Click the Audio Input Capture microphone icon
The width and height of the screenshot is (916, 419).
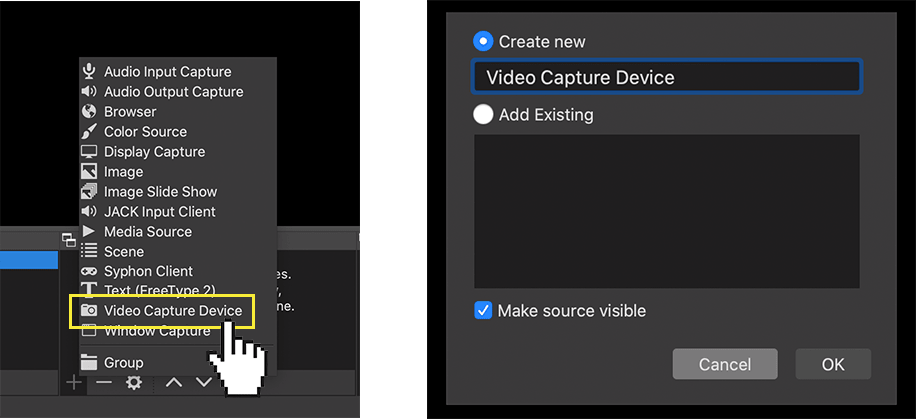89,72
